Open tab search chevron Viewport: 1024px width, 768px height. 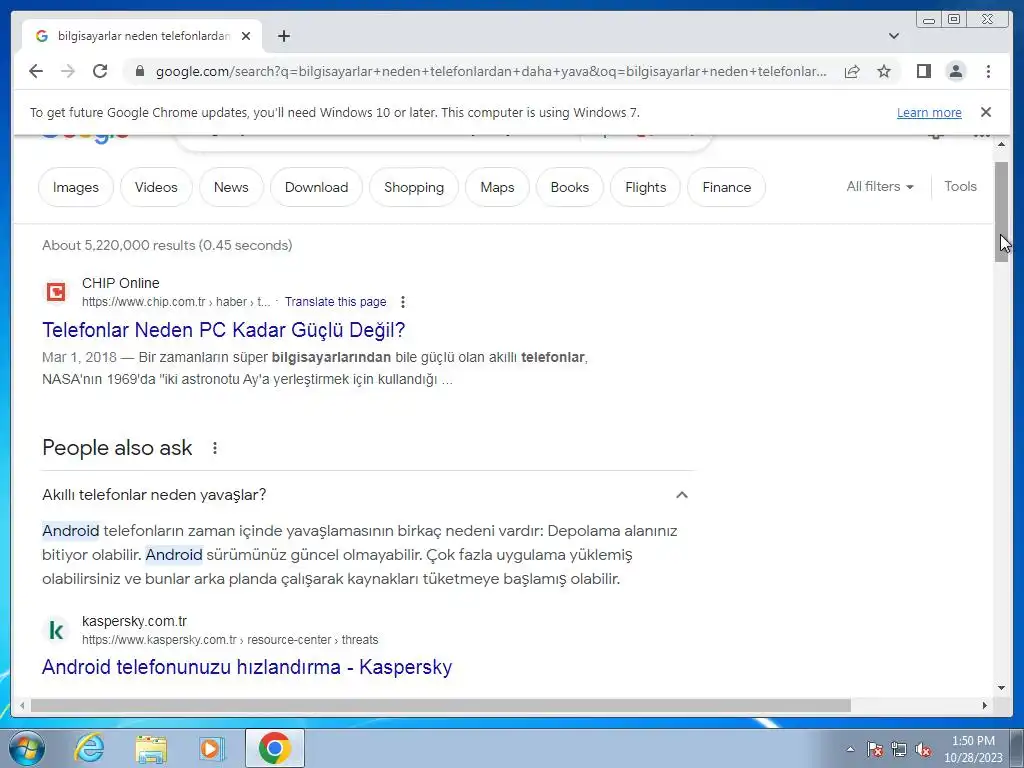pos(894,36)
